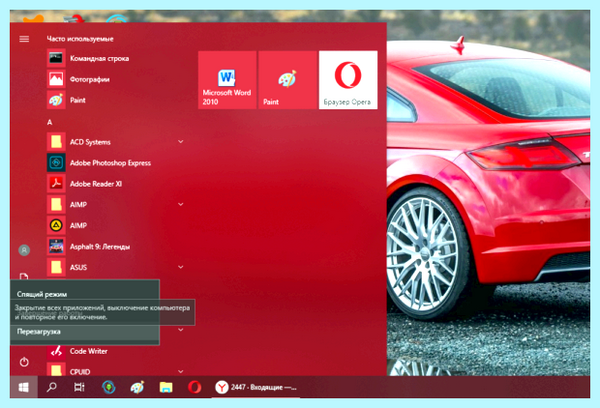Open the ASUS folder icon
This screenshot has width=600, height=408.
[56, 267]
